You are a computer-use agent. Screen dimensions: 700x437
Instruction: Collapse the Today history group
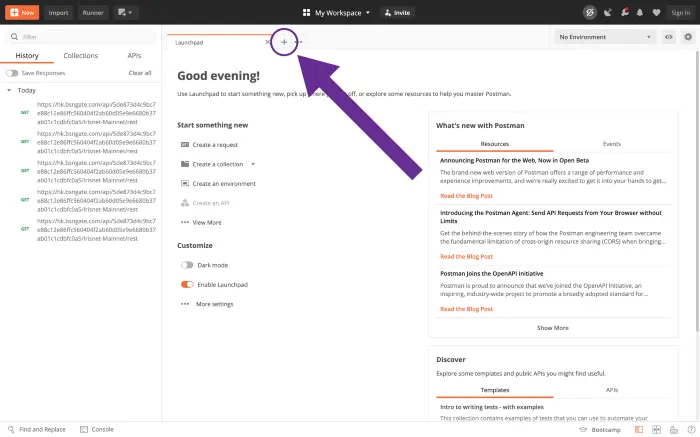pyautogui.click(x=9, y=90)
